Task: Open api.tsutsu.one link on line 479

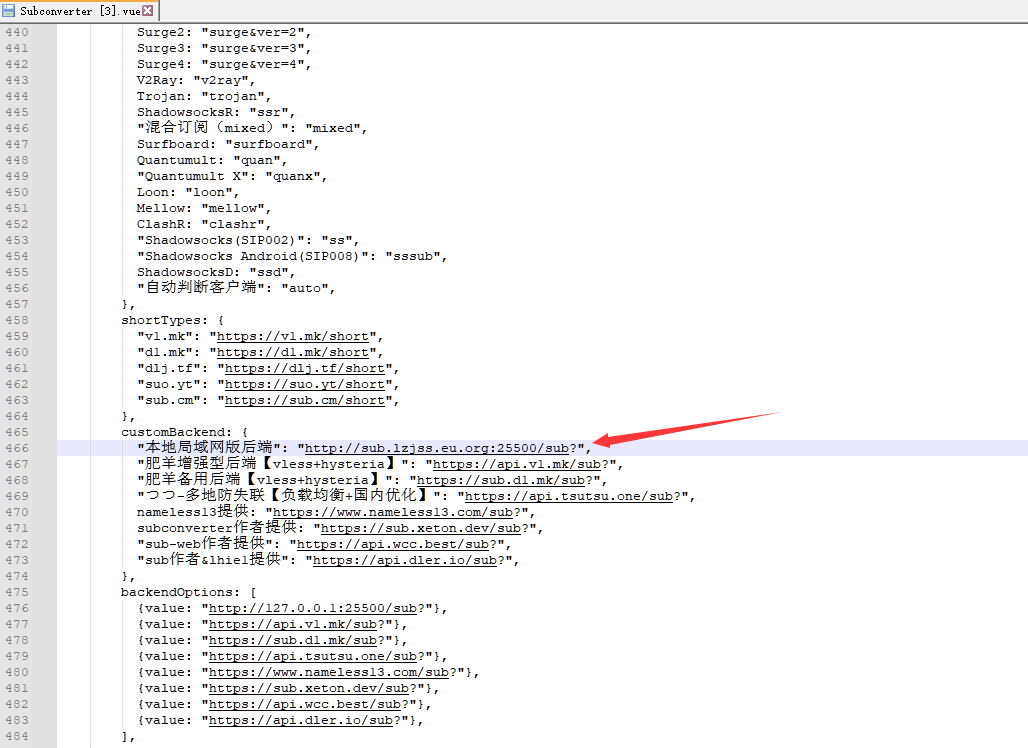Action: pyautogui.click(x=313, y=656)
